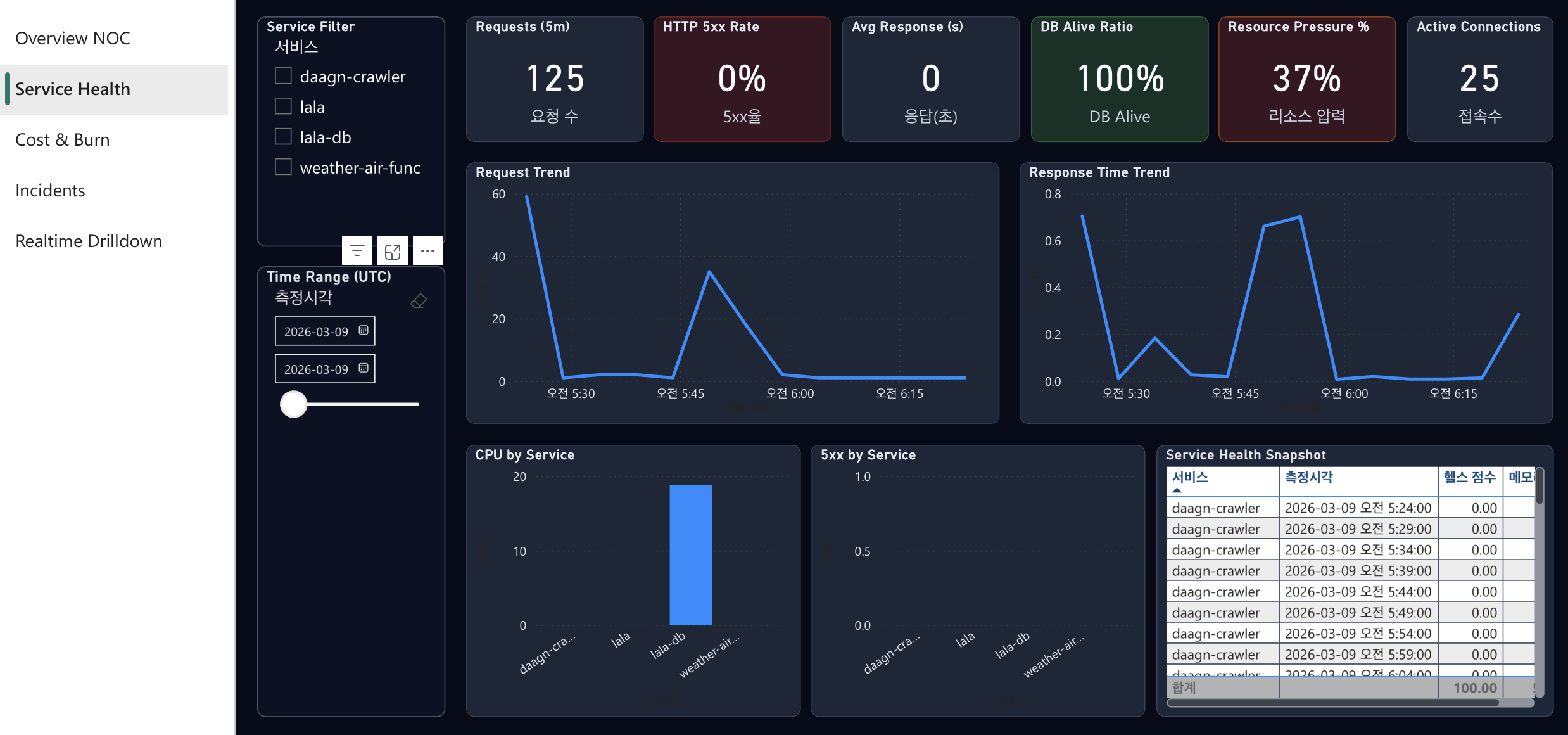
Task: Open the Overview NOC page
Action: [x=73, y=39]
